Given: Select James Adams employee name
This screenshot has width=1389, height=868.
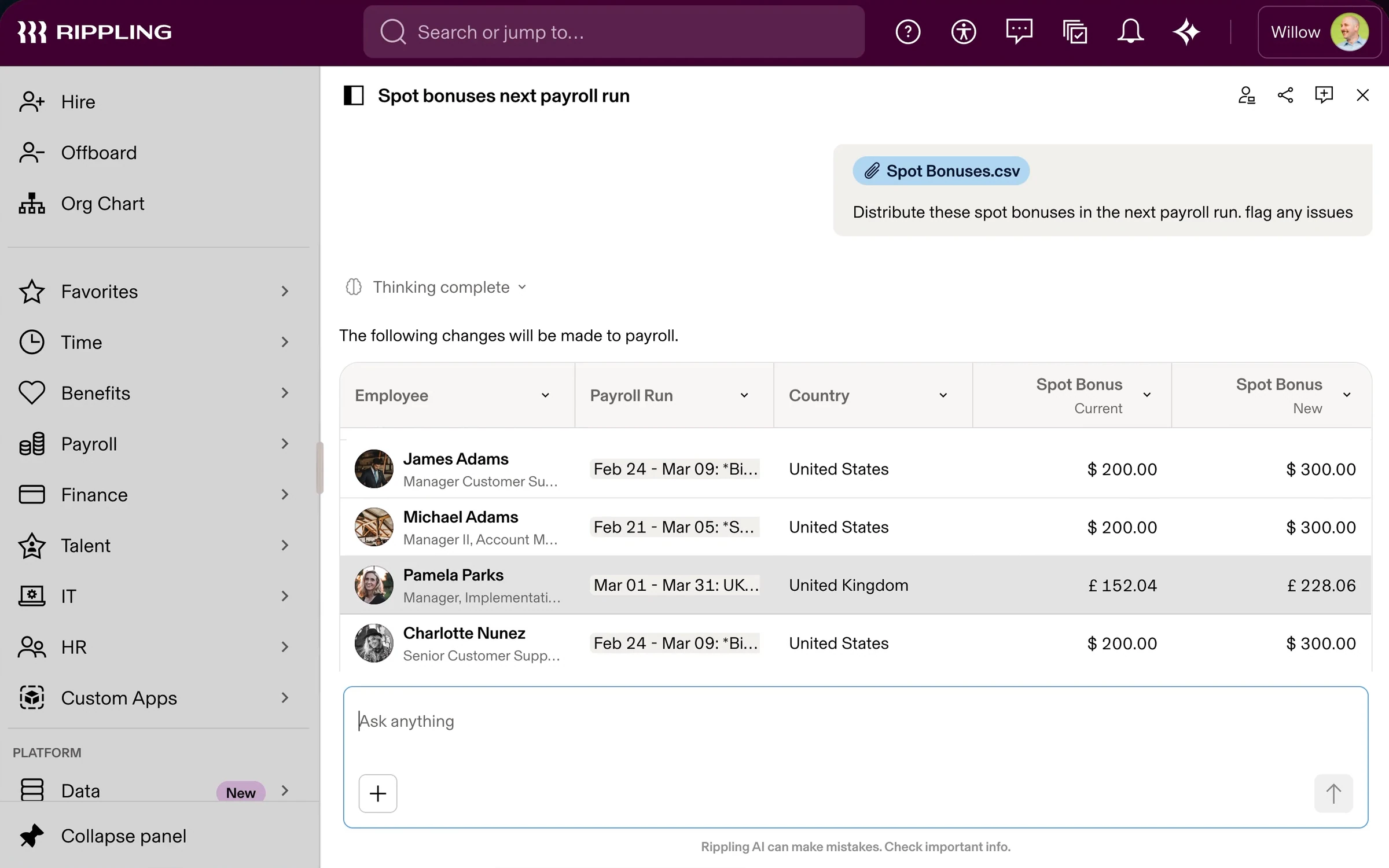Looking at the screenshot, I should tap(455, 459).
